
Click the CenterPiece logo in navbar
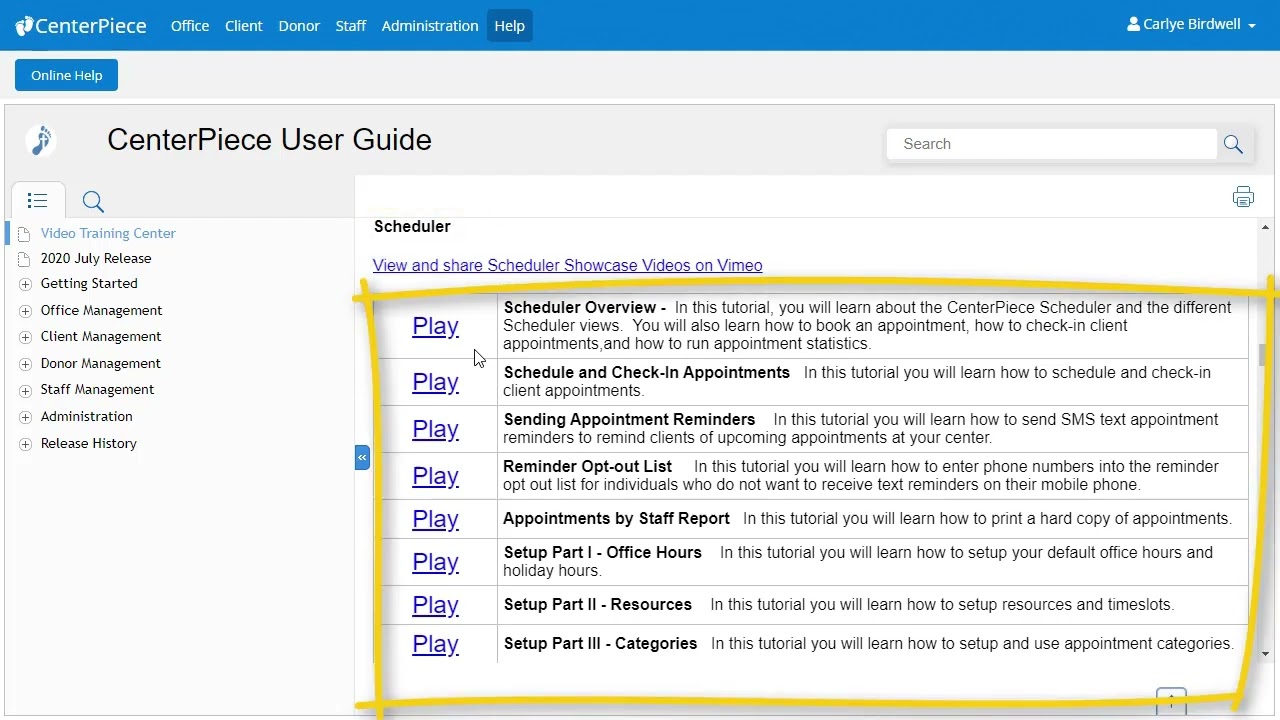[81, 25]
